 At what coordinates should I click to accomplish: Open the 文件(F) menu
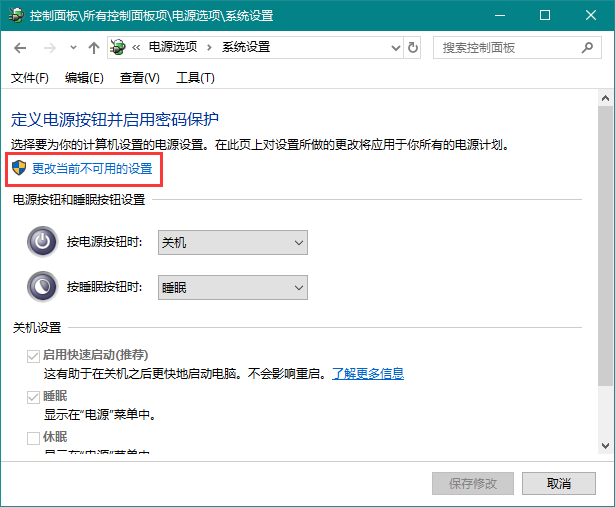(x=30, y=78)
